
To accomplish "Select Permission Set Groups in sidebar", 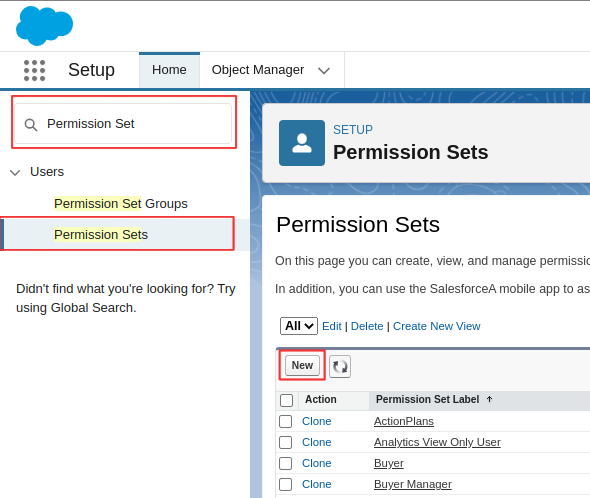I will click(121, 204).
